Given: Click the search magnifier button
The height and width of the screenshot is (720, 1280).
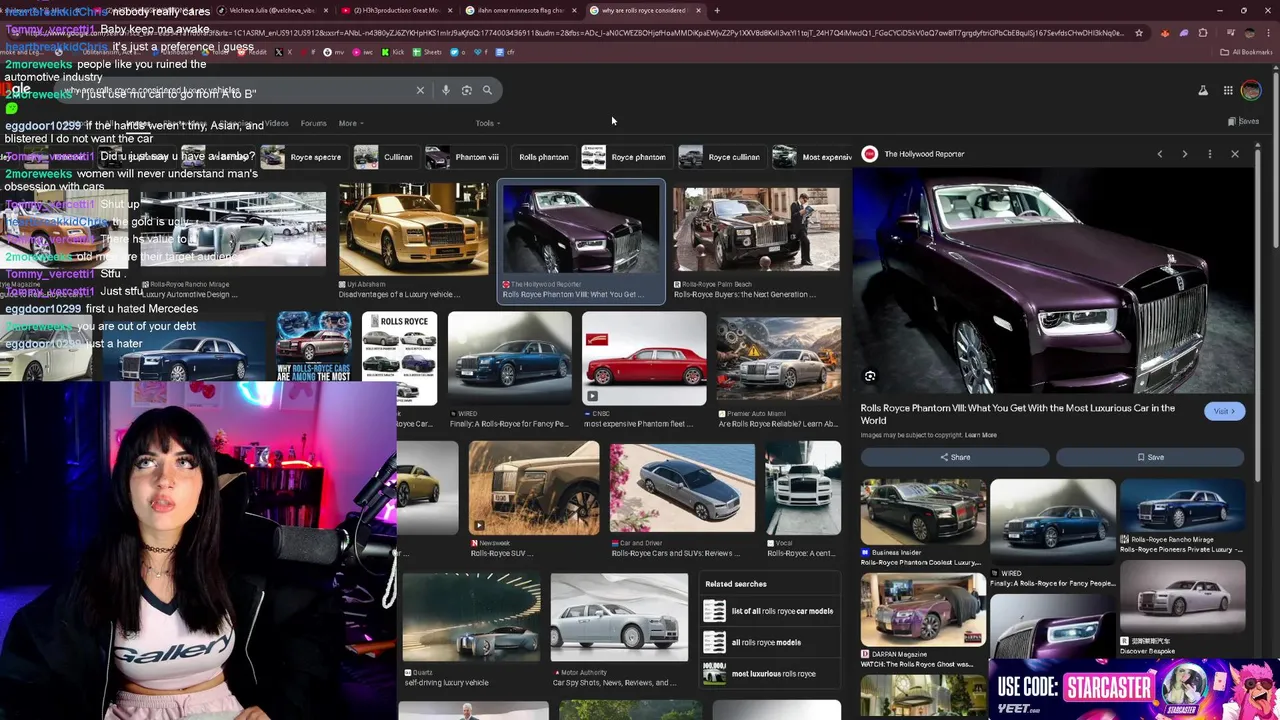Looking at the screenshot, I should tap(487, 91).
